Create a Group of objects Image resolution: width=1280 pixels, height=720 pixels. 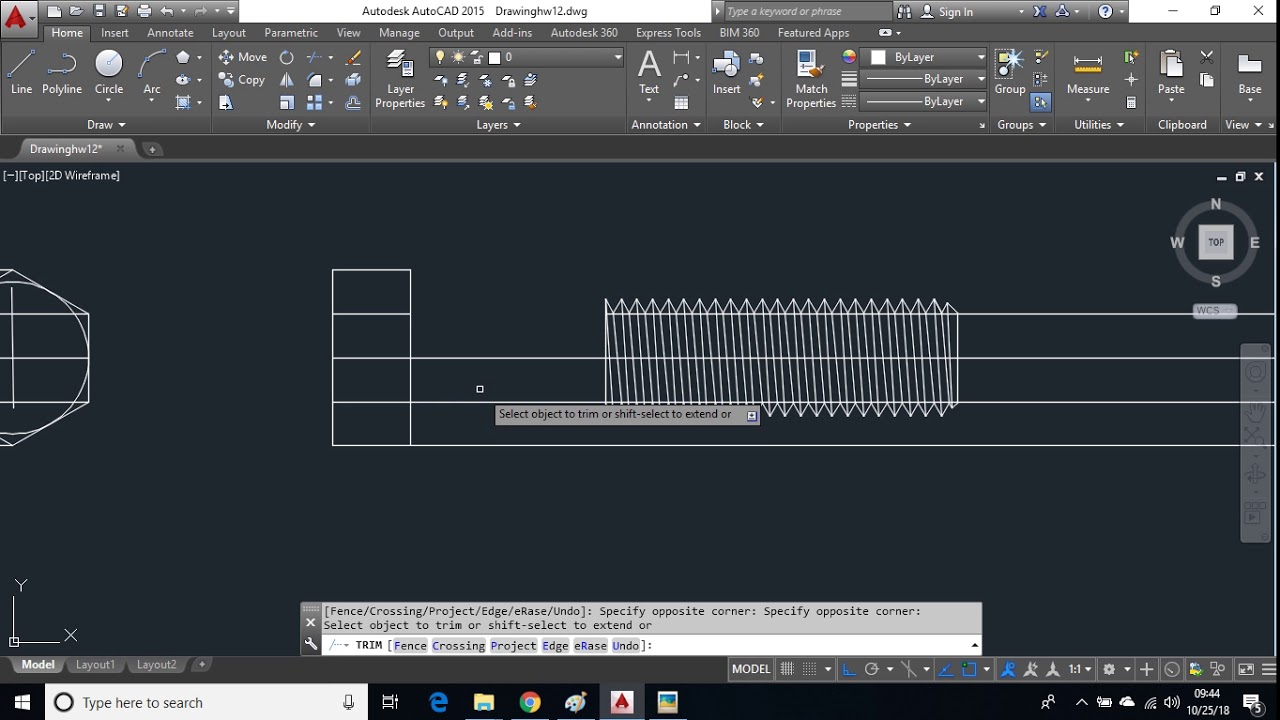[1010, 72]
